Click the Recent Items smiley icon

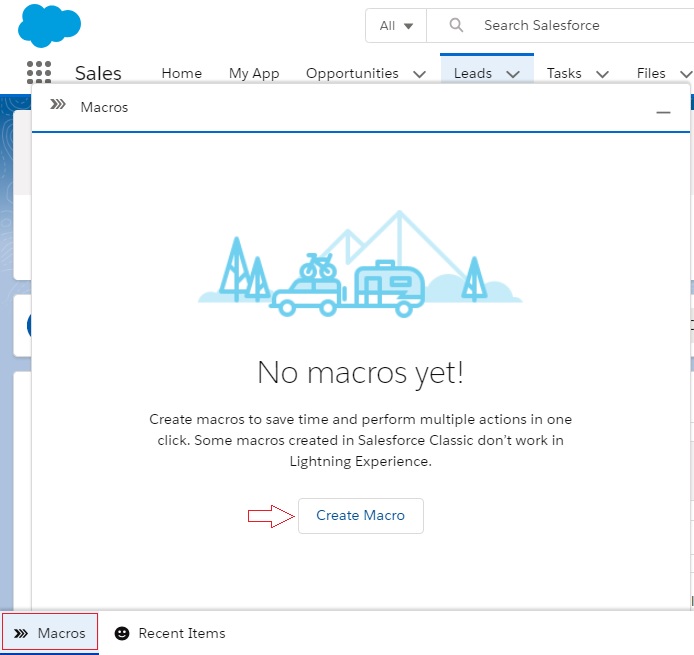[x=122, y=633]
